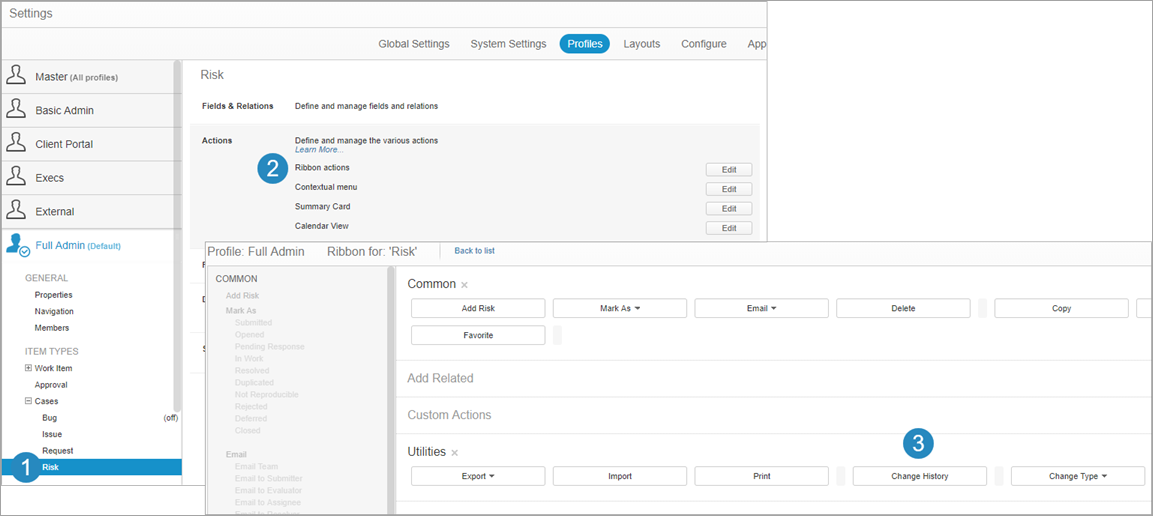Expand the Work Item tree node
Image resolution: width=1153 pixels, height=516 pixels.
(28, 368)
